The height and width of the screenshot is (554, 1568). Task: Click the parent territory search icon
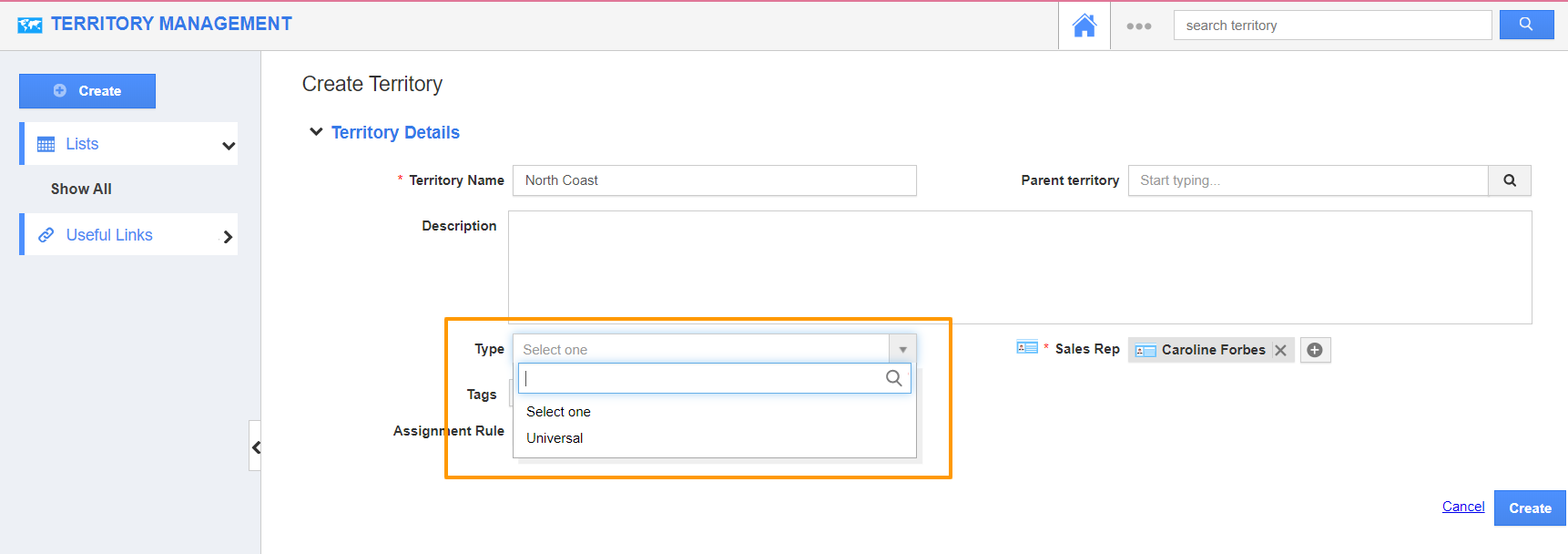pyautogui.click(x=1509, y=180)
